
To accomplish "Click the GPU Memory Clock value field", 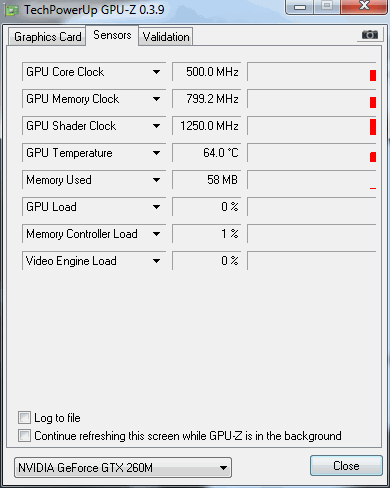I will coord(206,99).
